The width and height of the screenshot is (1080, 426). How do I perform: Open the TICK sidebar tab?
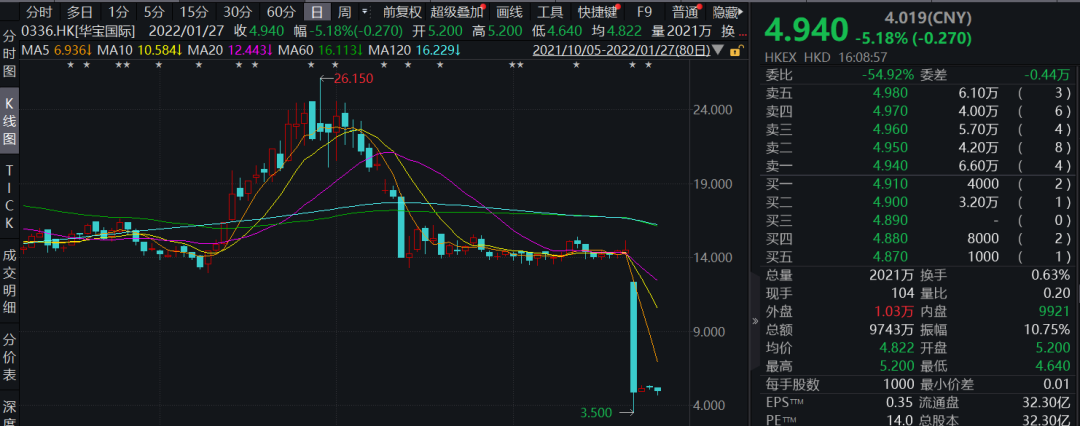coord(10,195)
